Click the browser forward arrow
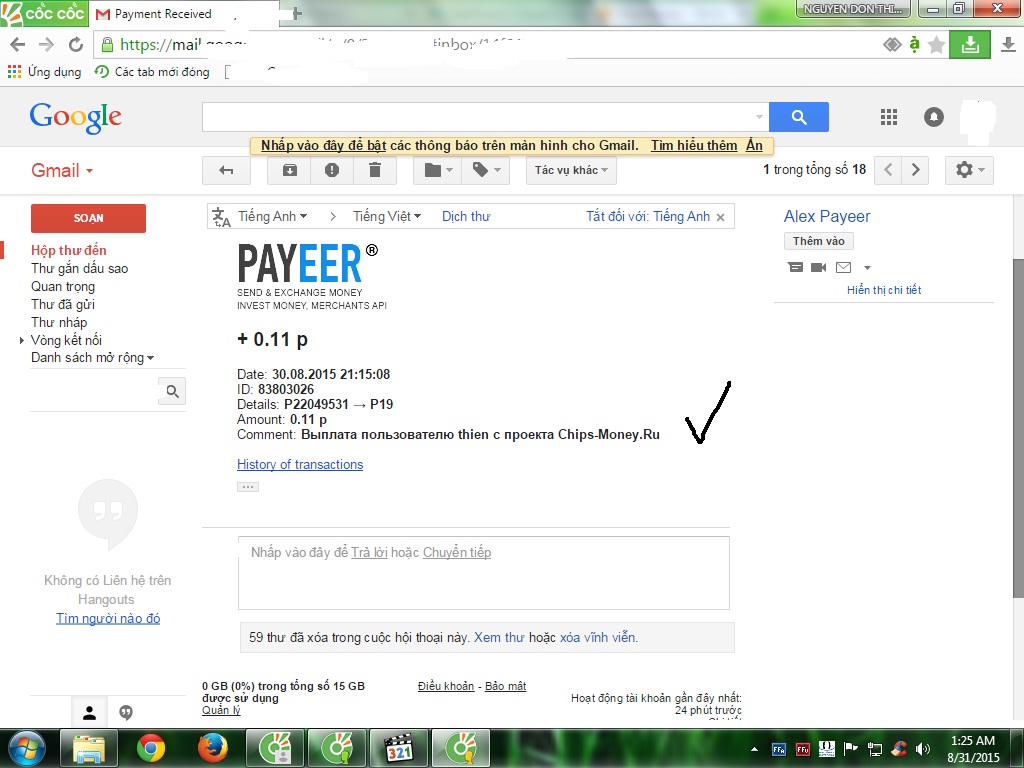The image size is (1024, 768). [x=46, y=44]
